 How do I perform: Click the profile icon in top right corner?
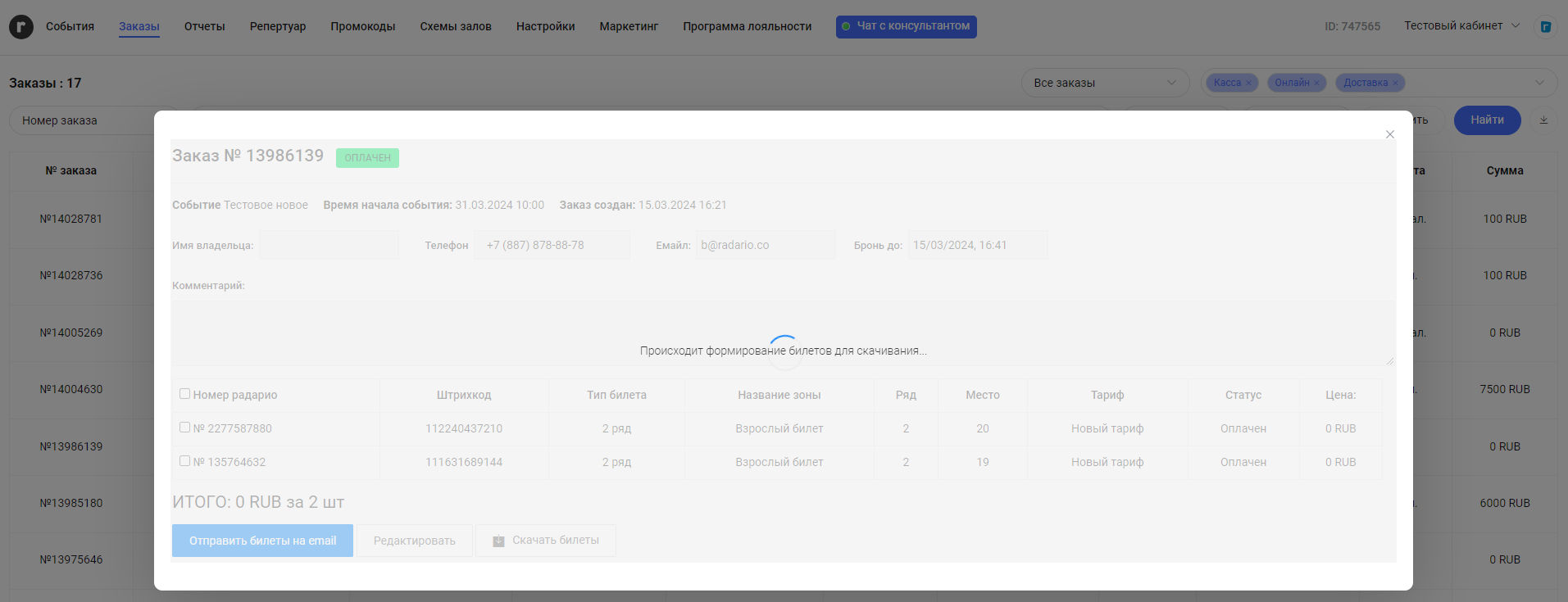coord(1545,26)
